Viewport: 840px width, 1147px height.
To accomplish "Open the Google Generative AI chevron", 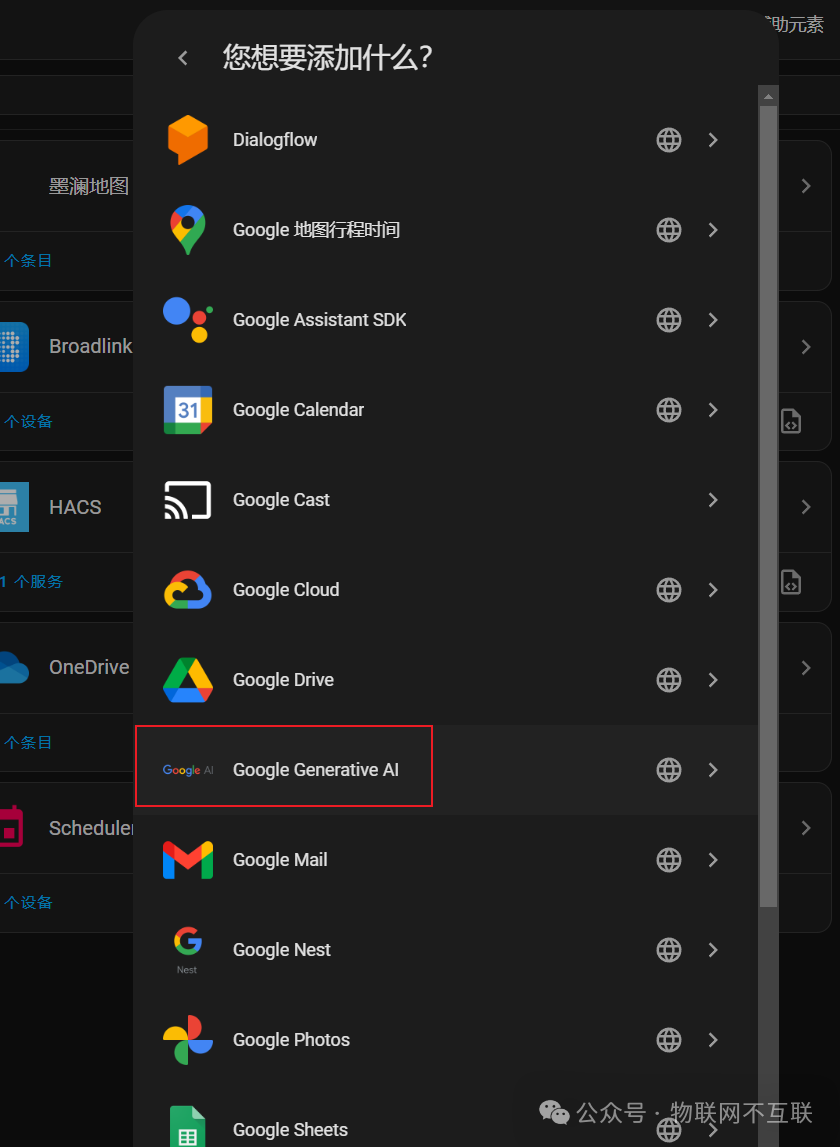I will click(x=713, y=770).
